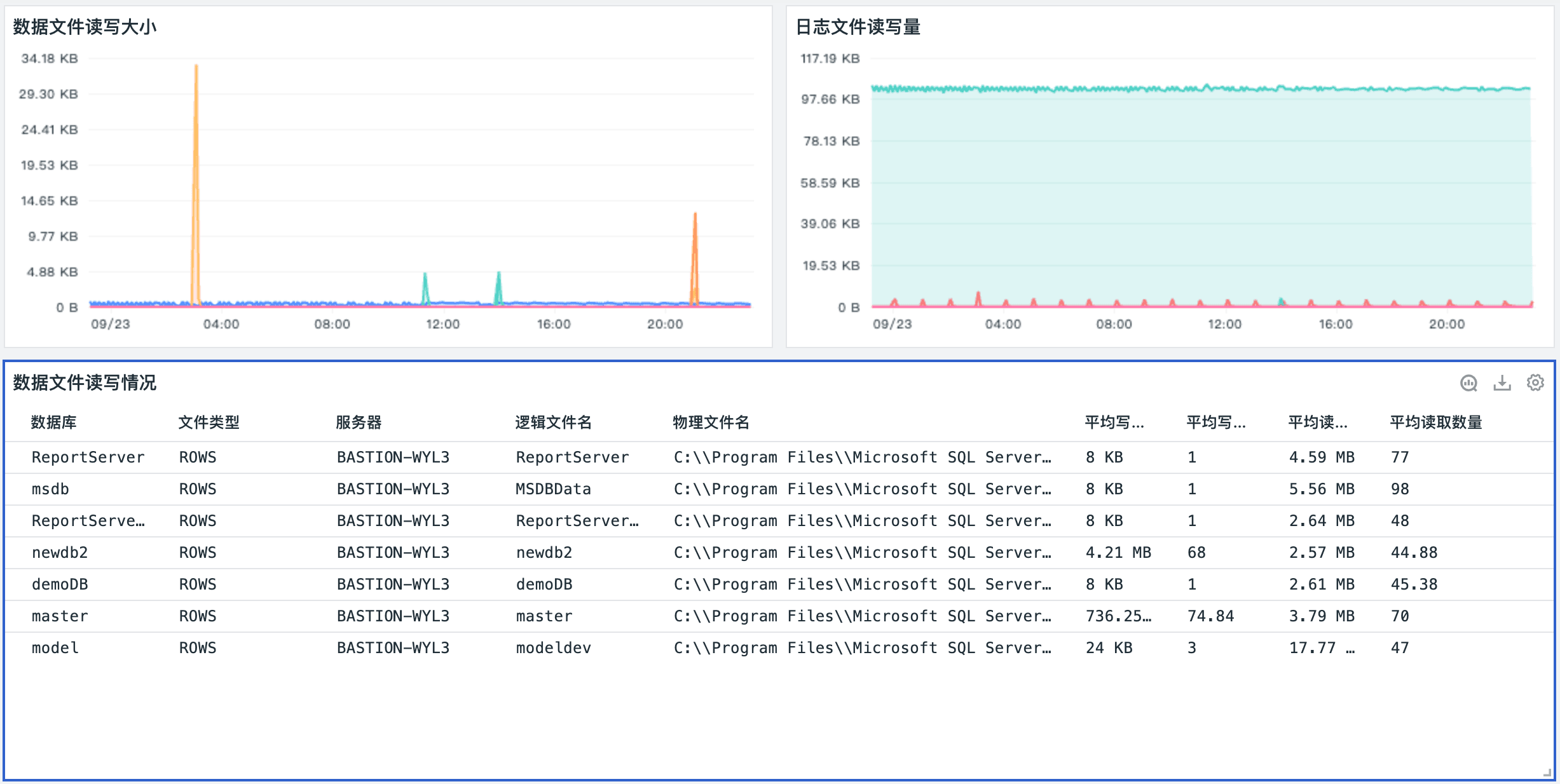Sort by the first 平均写… column header

coord(1114,422)
